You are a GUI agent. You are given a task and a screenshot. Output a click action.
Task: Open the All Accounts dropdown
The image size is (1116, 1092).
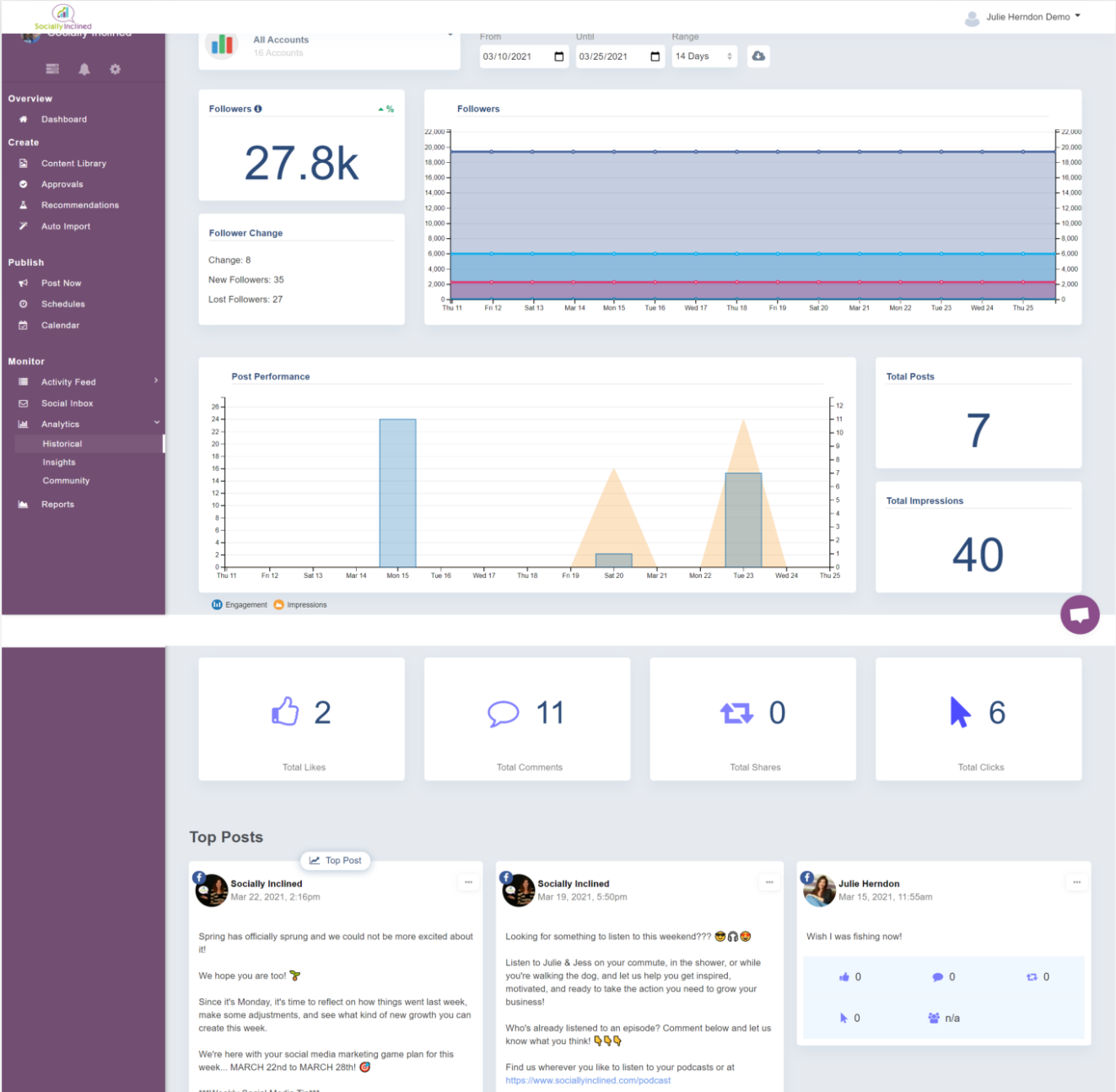330,46
